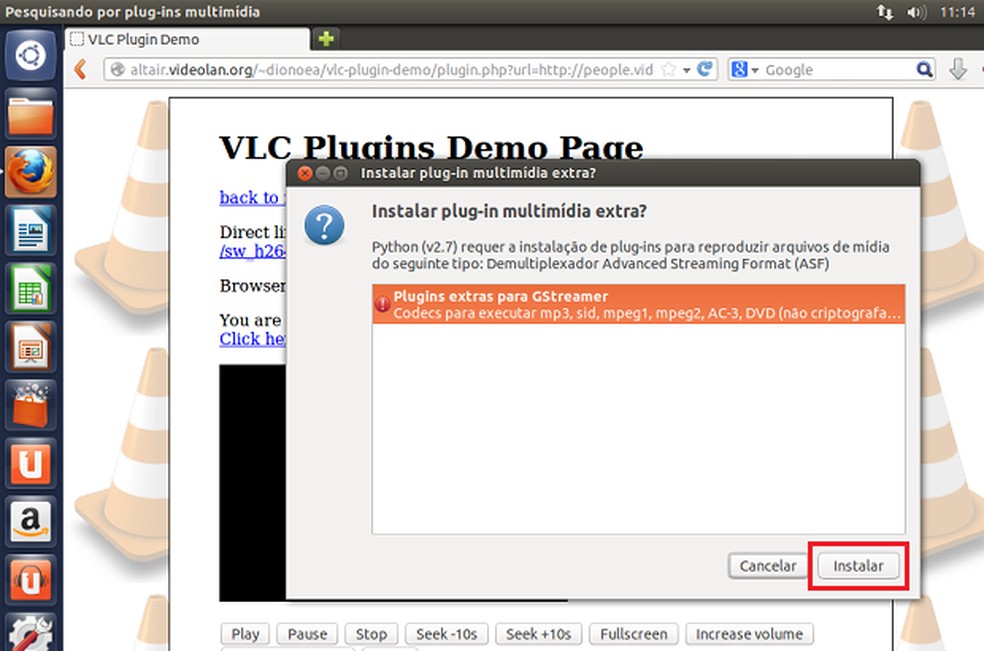The height and width of the screenshot is (651, 984).
Task: Open the address bar history dropdown arrow
Action: [688, 69]
